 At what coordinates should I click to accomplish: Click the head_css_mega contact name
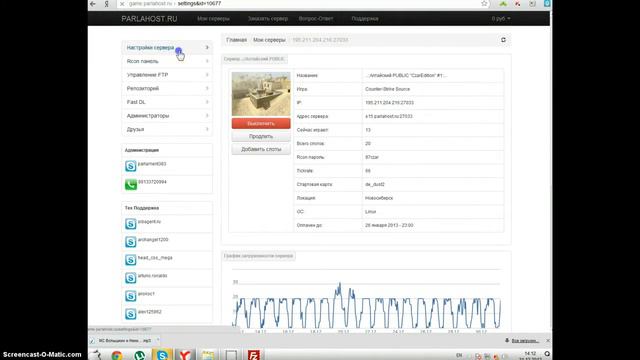coord(155,258)
